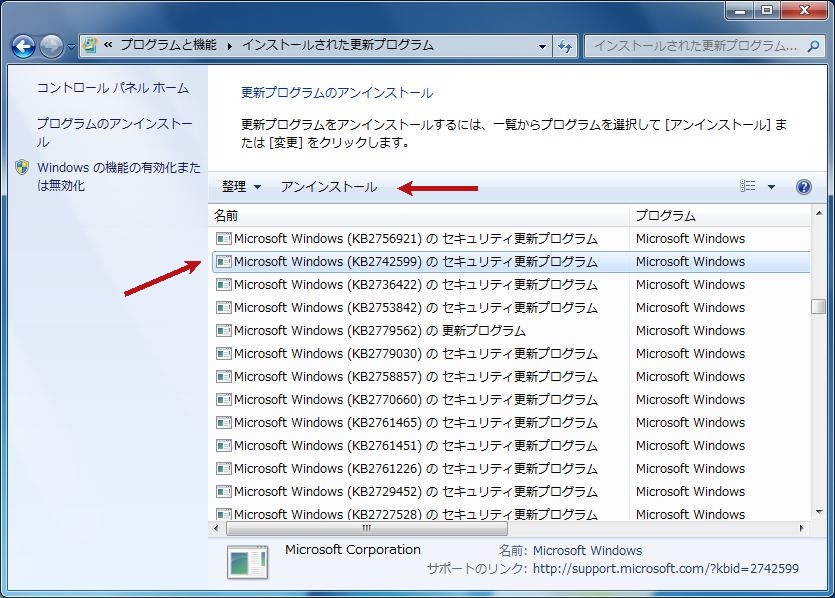Select the KB2761451 security update row
The image size is (835, 598).
(x=511, y=445)
